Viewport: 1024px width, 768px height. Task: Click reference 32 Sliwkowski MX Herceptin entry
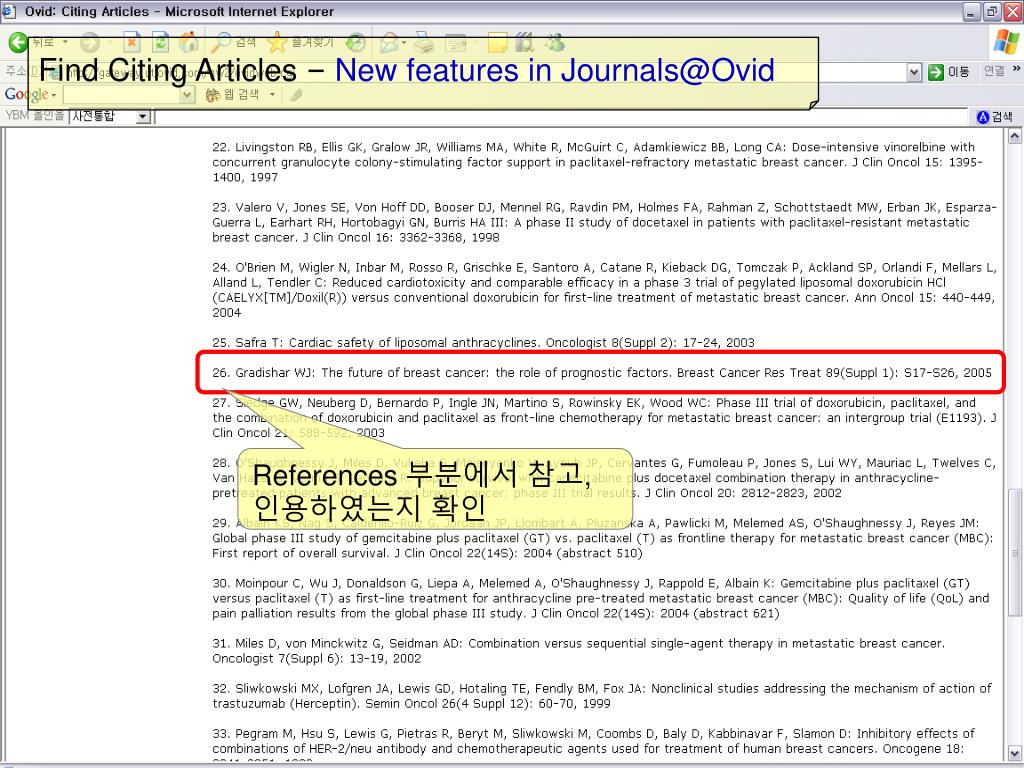point(602,696)
